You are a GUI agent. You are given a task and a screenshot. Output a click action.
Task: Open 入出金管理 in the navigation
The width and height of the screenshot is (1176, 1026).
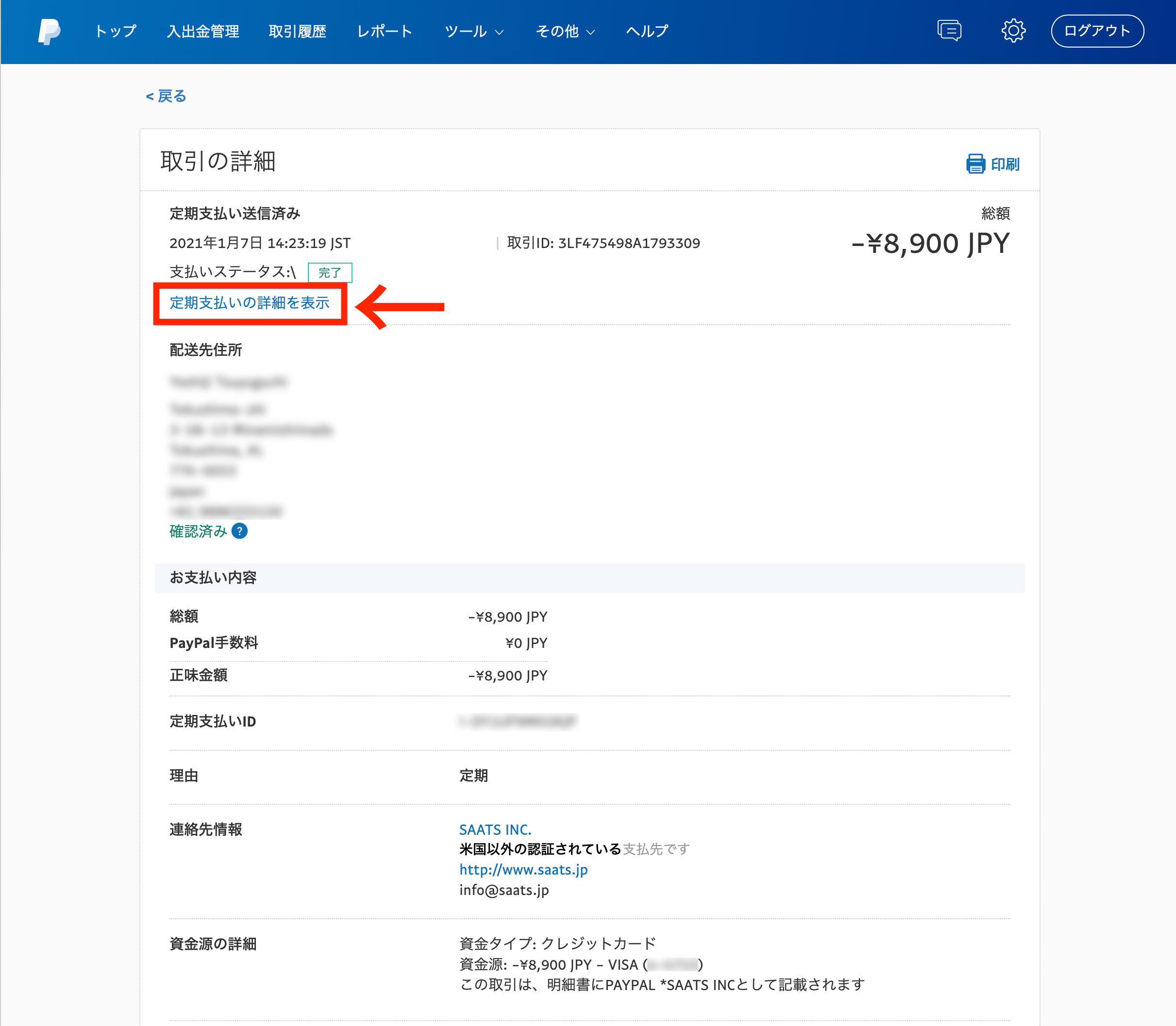coord(203,32)
